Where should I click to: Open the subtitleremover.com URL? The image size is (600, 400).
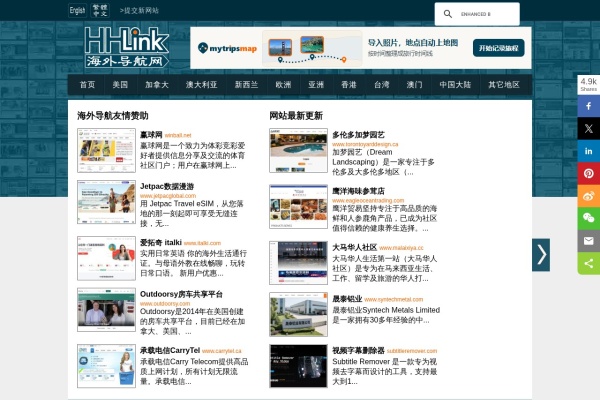click(412, 351)
